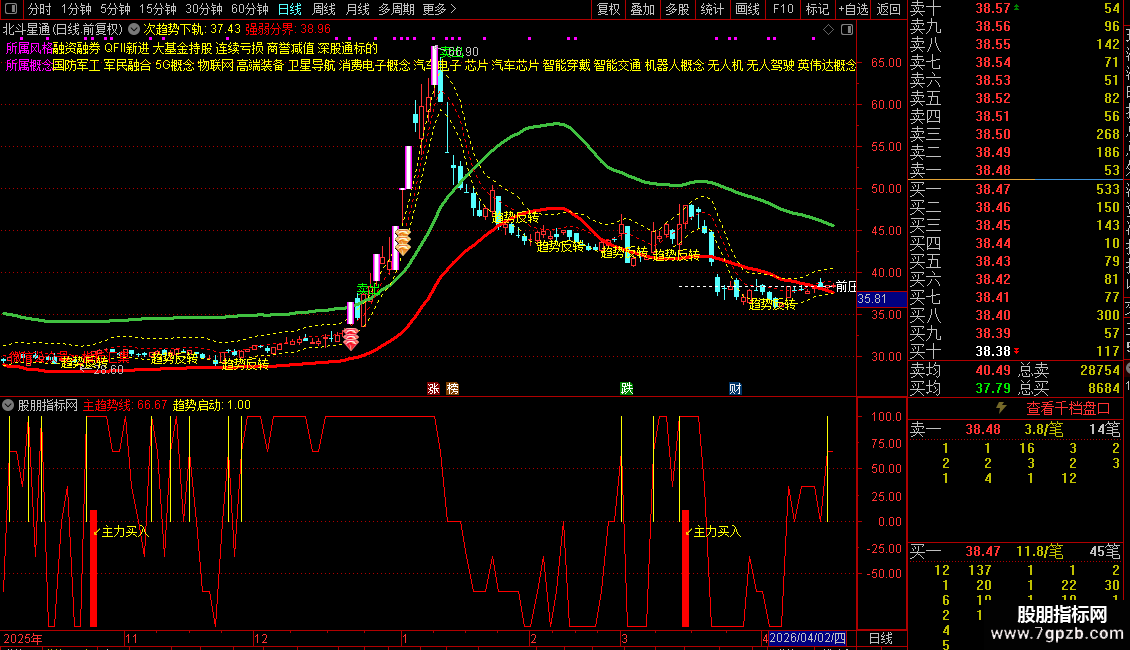Select the 5分钟 period
Viewport: 1130px width, 650px height.
115,9
